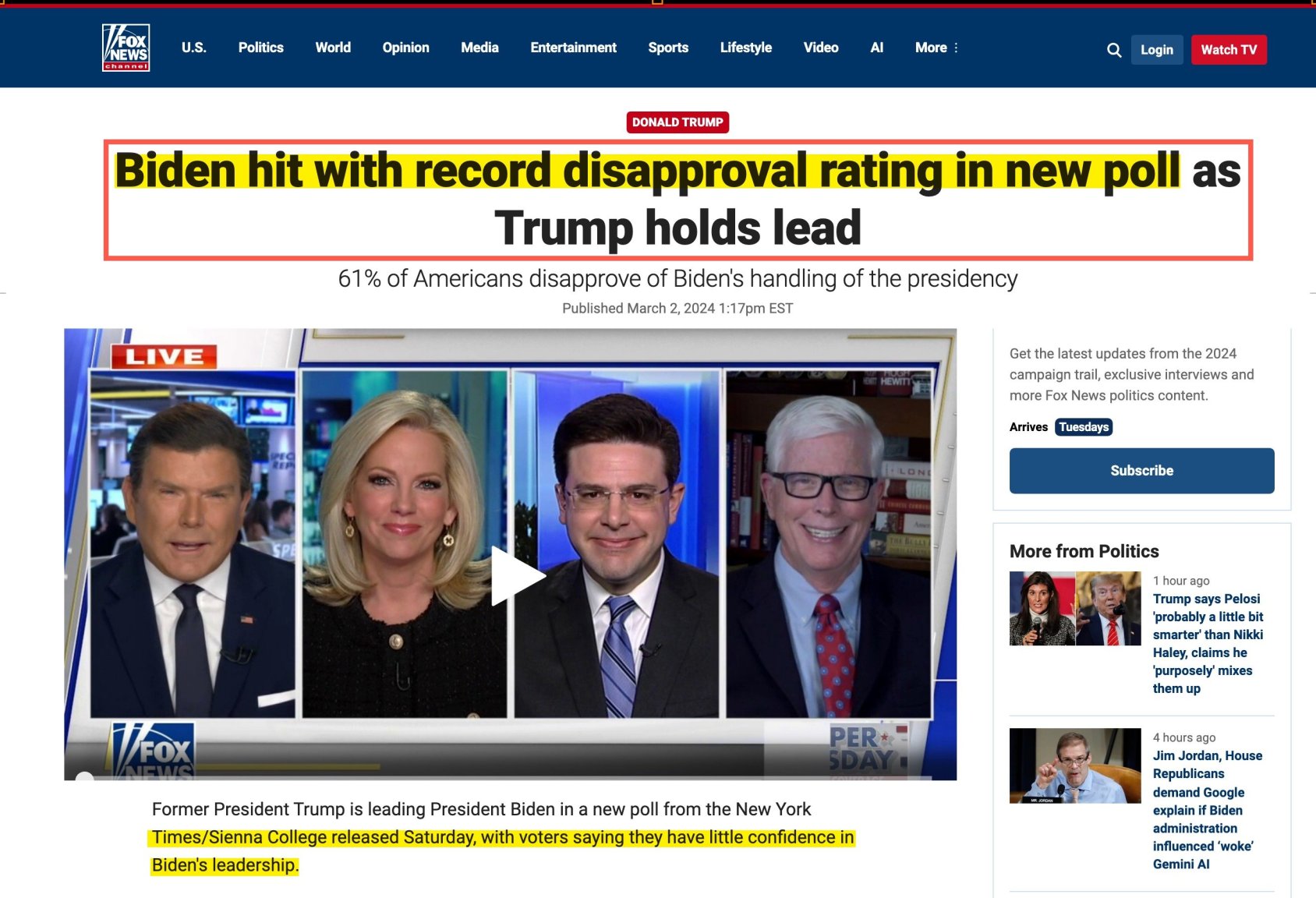Screen dimensions: 1316x898
Task: Open the Fox News channel logo home link
Action: tap(126, 48)
